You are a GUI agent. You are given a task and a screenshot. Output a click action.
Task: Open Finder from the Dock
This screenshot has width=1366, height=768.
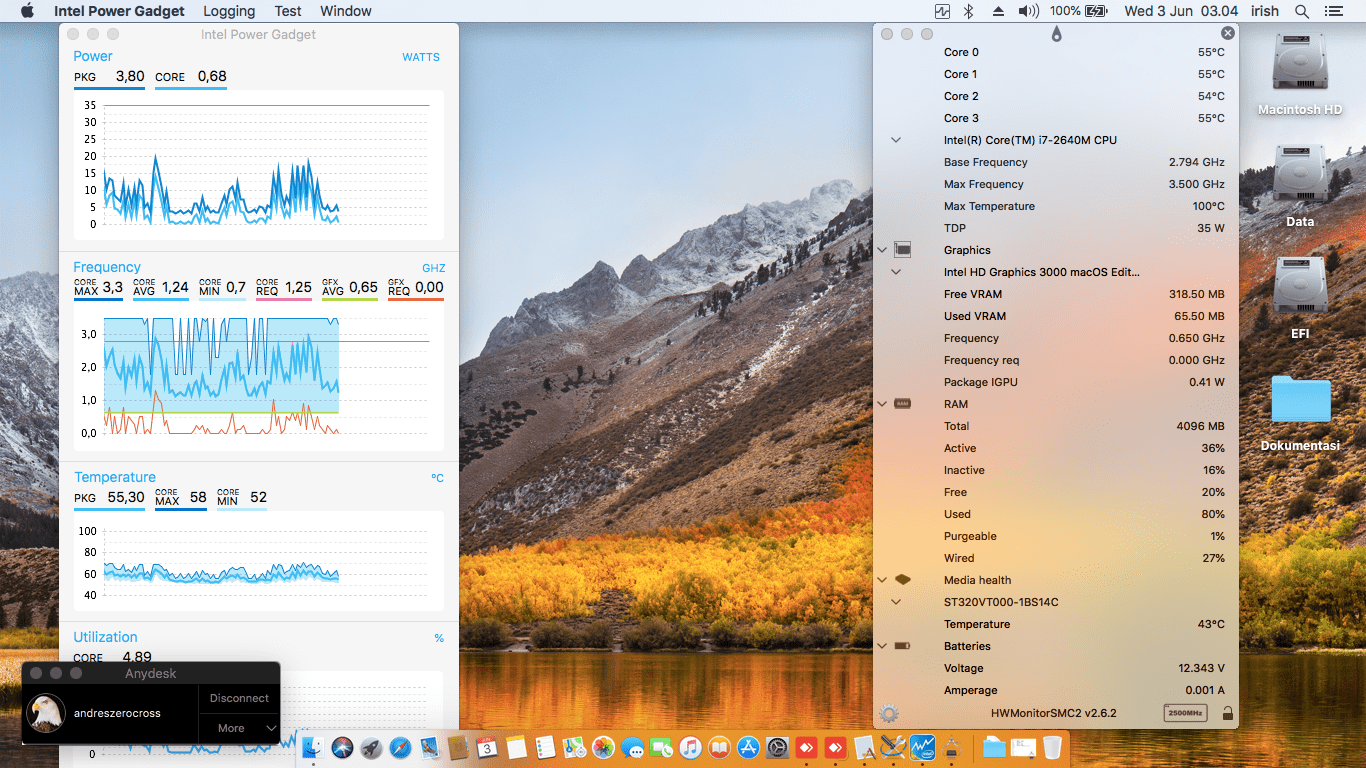(312, 747)
